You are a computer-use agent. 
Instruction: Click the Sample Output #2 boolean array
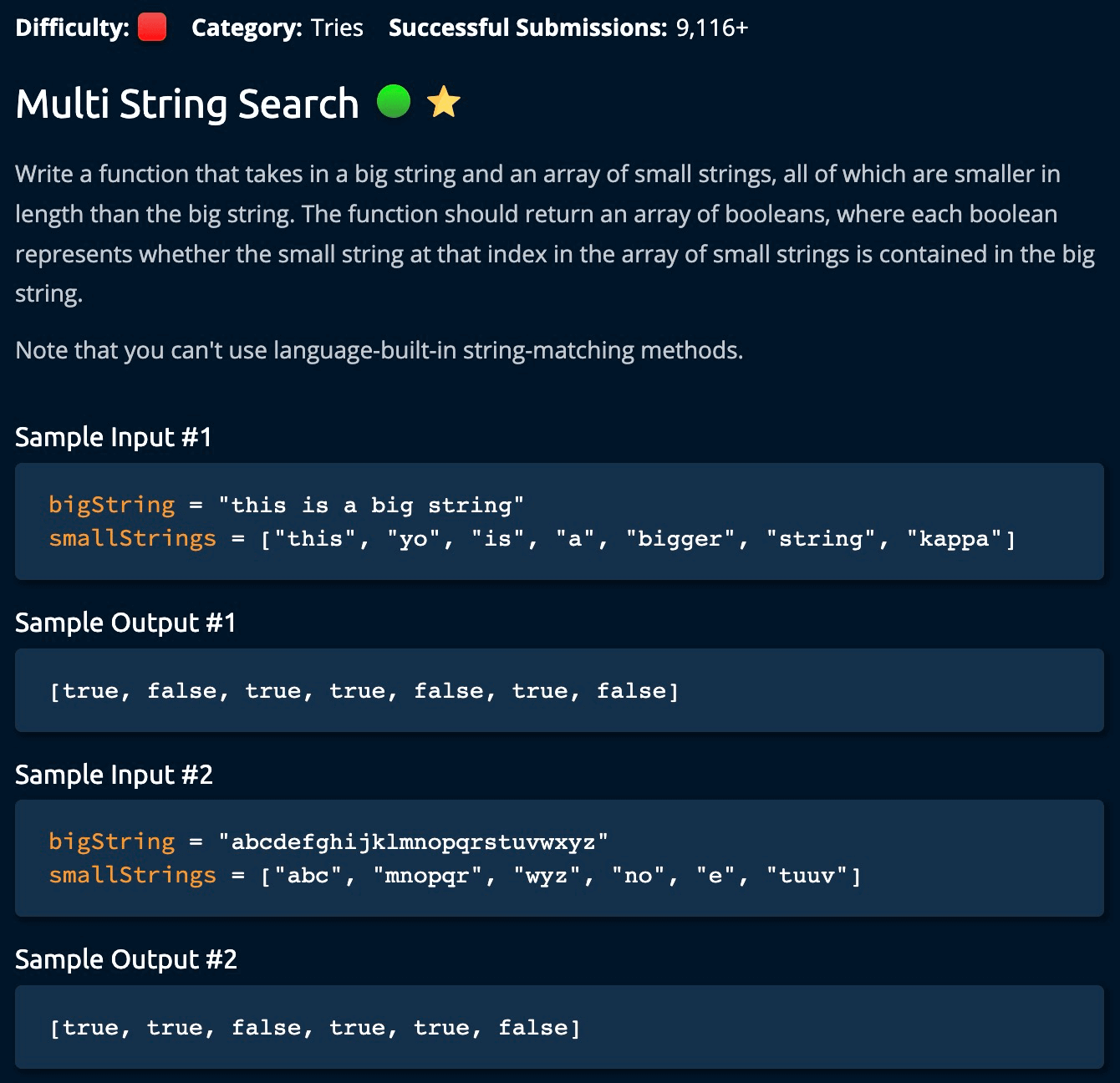pyautogui.click(x=315, y=1028)
